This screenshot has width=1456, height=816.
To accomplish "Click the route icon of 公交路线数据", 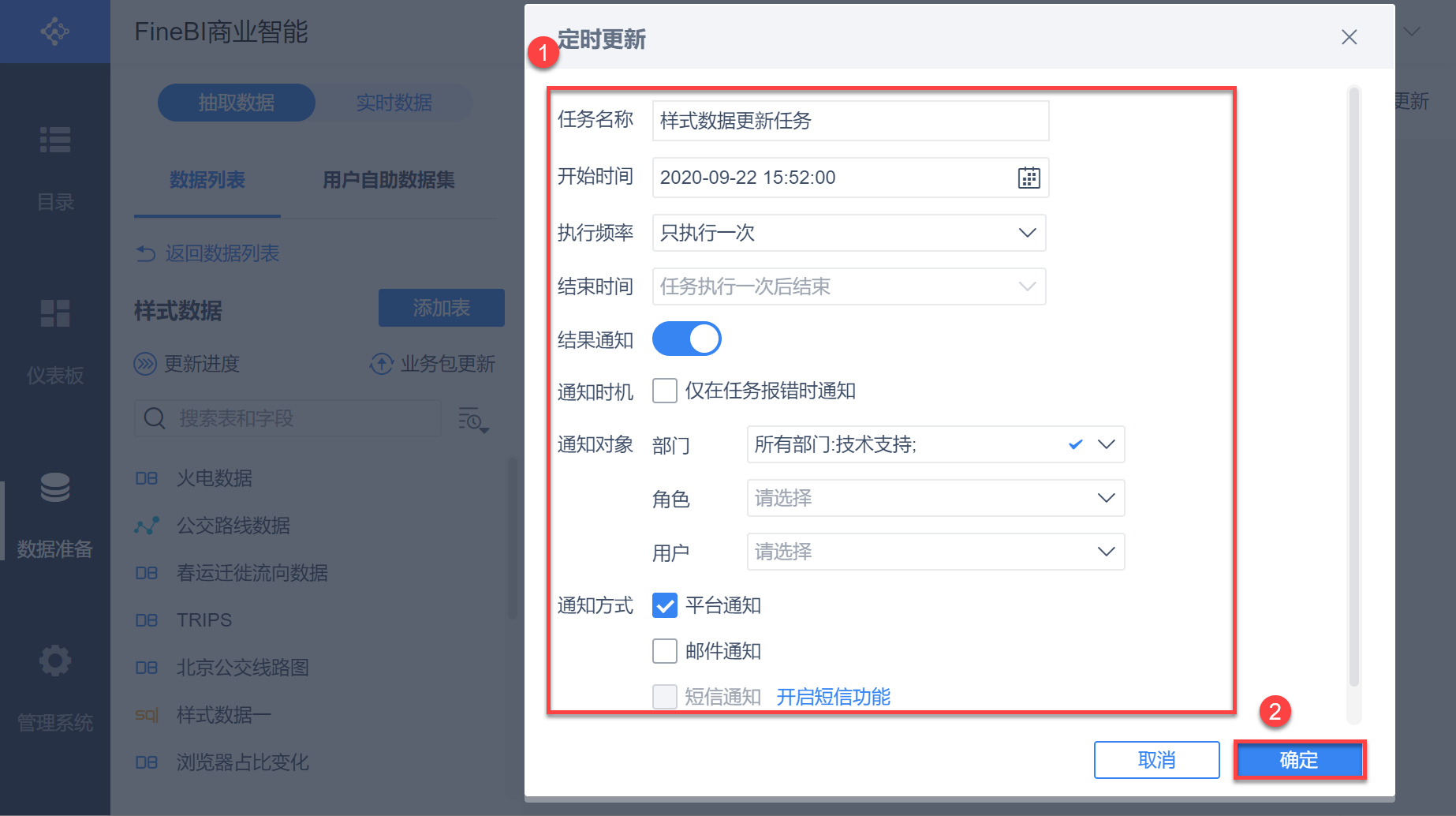I will coord(147,526).
